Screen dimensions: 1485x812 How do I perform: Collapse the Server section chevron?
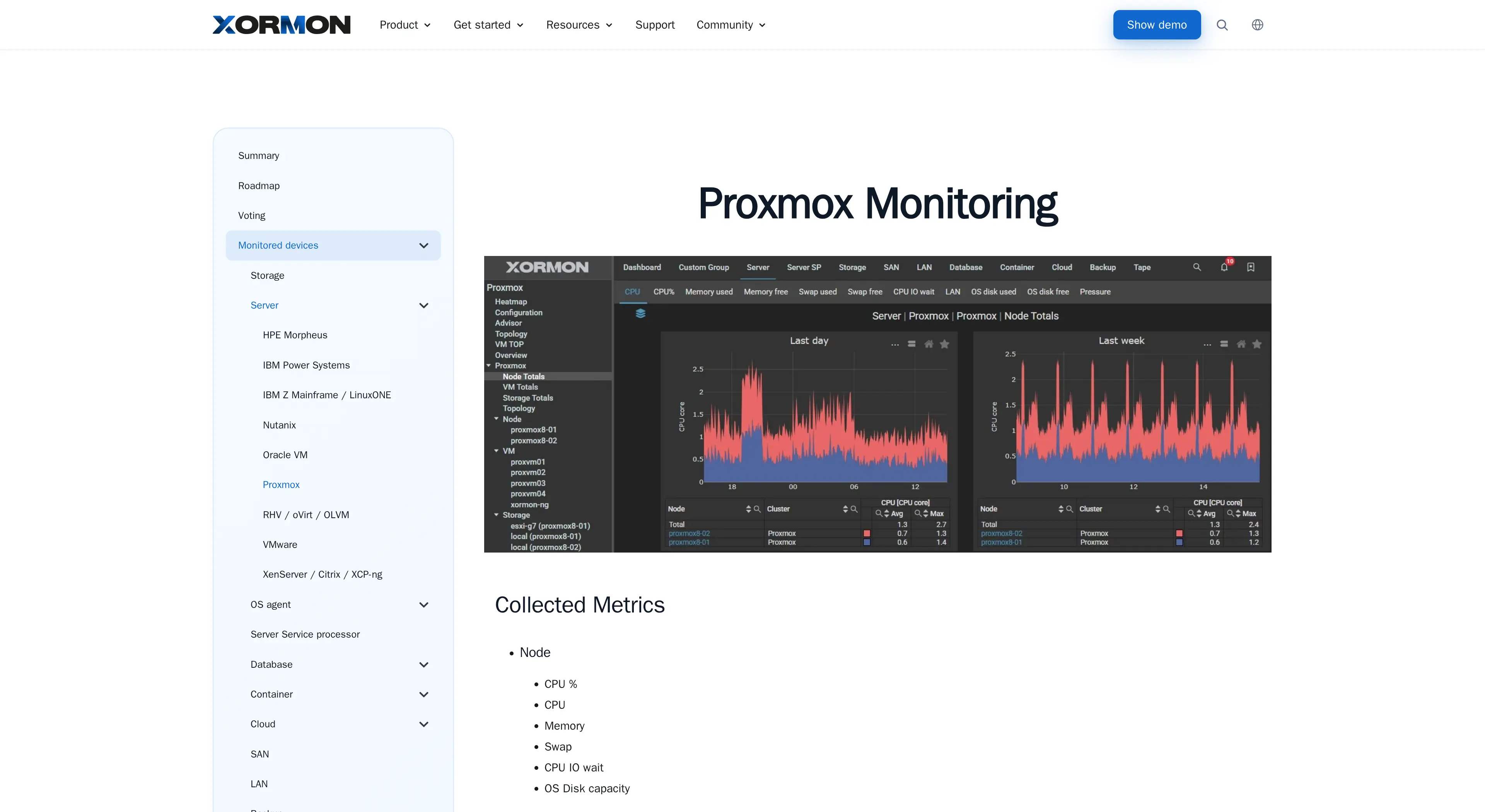424,305
